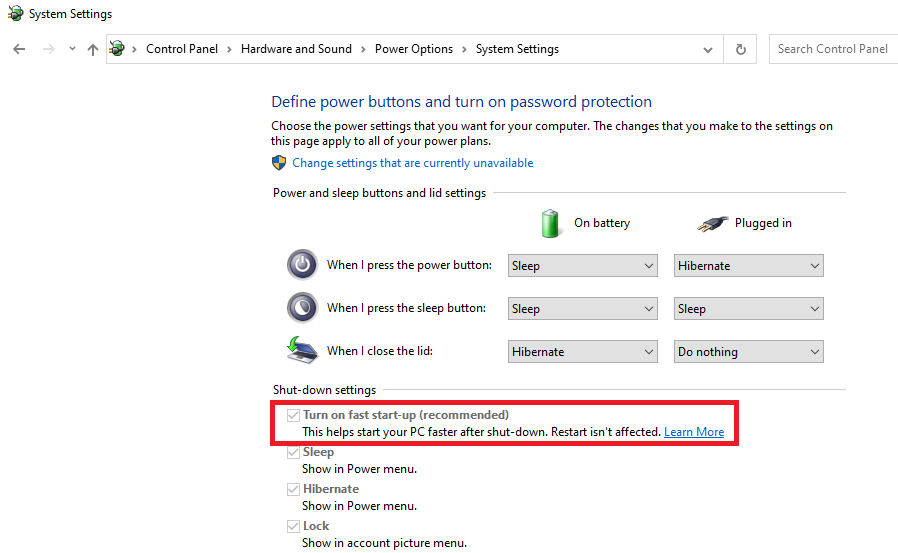Click the Back navigation arrow

click(x=19, y=49)
